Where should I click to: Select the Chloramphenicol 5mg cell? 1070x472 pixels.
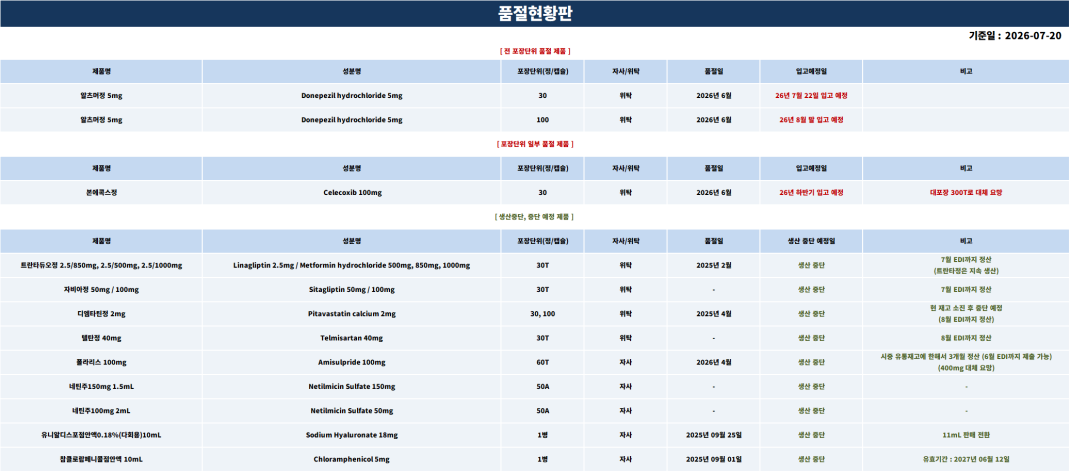[352, 459]
